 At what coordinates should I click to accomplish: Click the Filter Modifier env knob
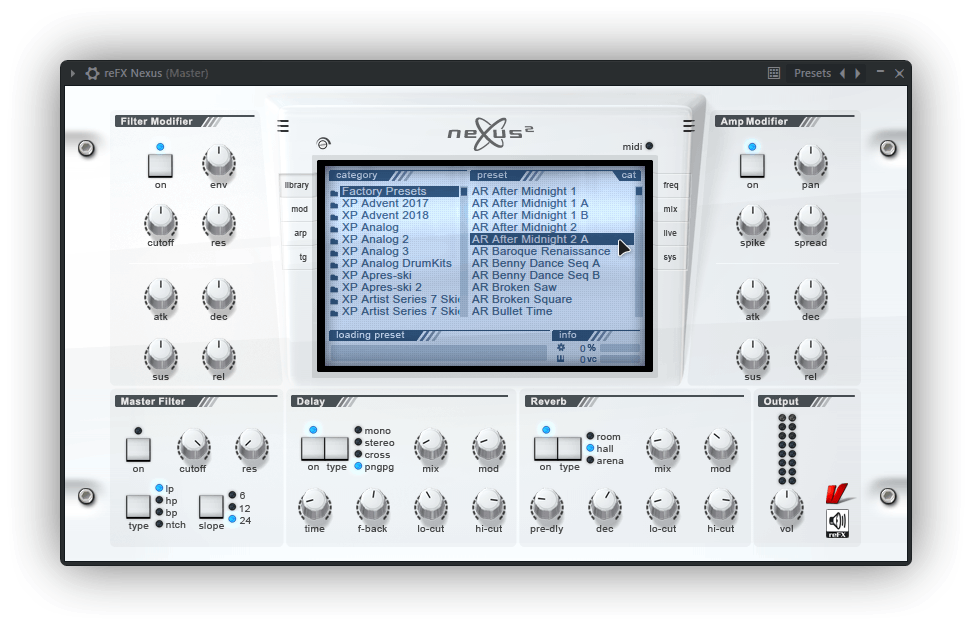[x=219, y=162]
